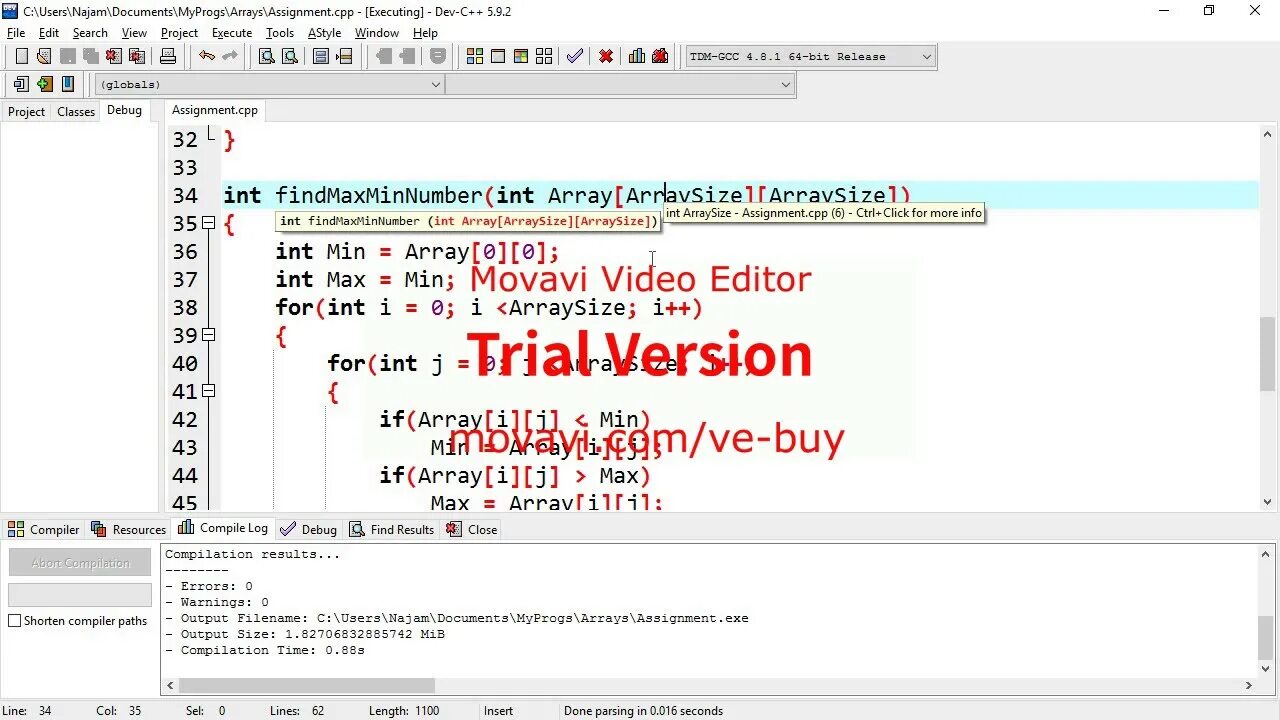This screenshot has height=720, width=1280.
Task: Click the Debug checkmark toolbar icon
Action: [x=575, y=56]
